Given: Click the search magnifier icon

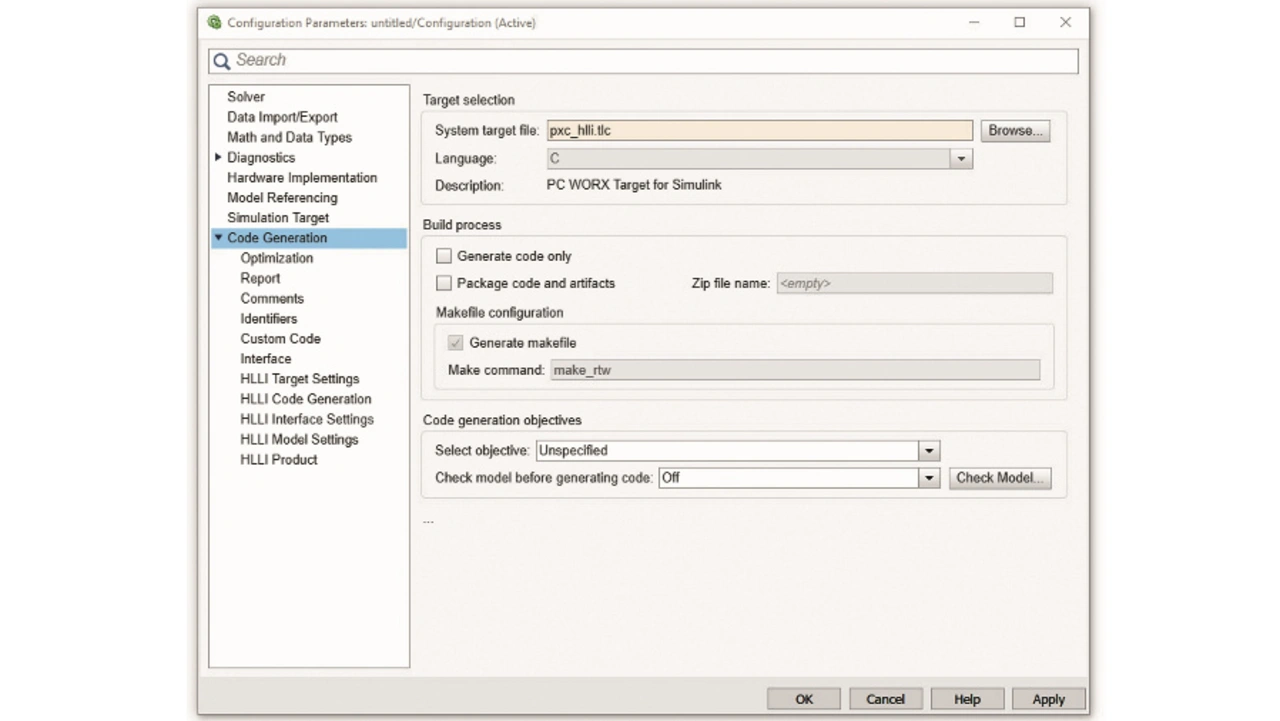Looking at the screenshot, I should click(222, 61).
